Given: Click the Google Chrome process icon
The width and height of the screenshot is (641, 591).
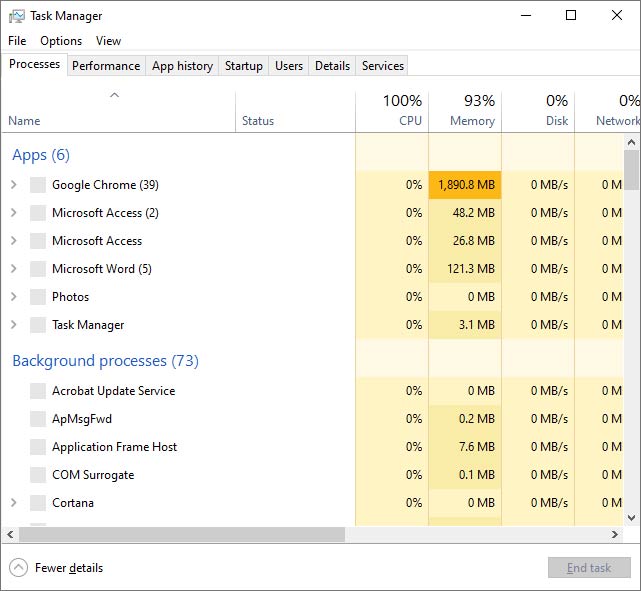Looking at the screenshot, I should (x=38, y=185).
